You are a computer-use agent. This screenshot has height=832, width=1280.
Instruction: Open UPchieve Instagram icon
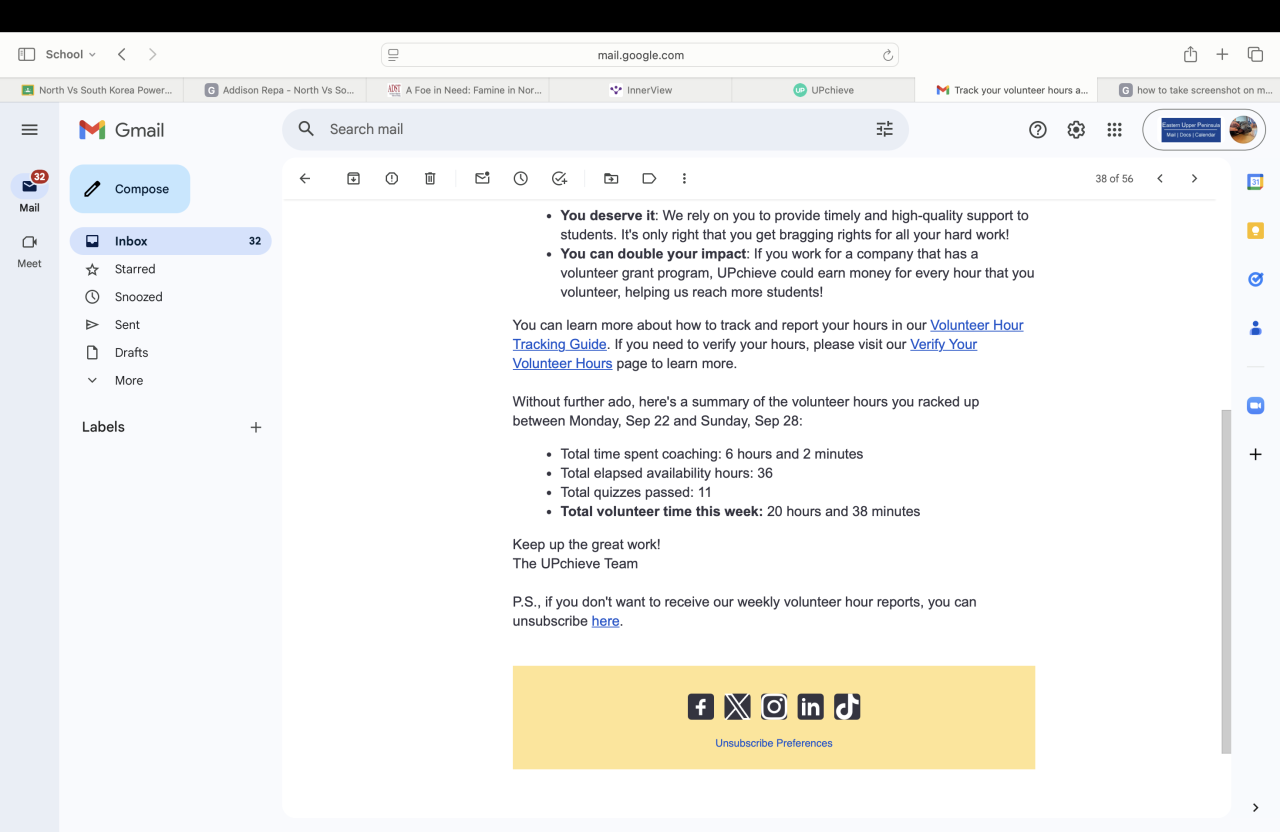[774, 707]
